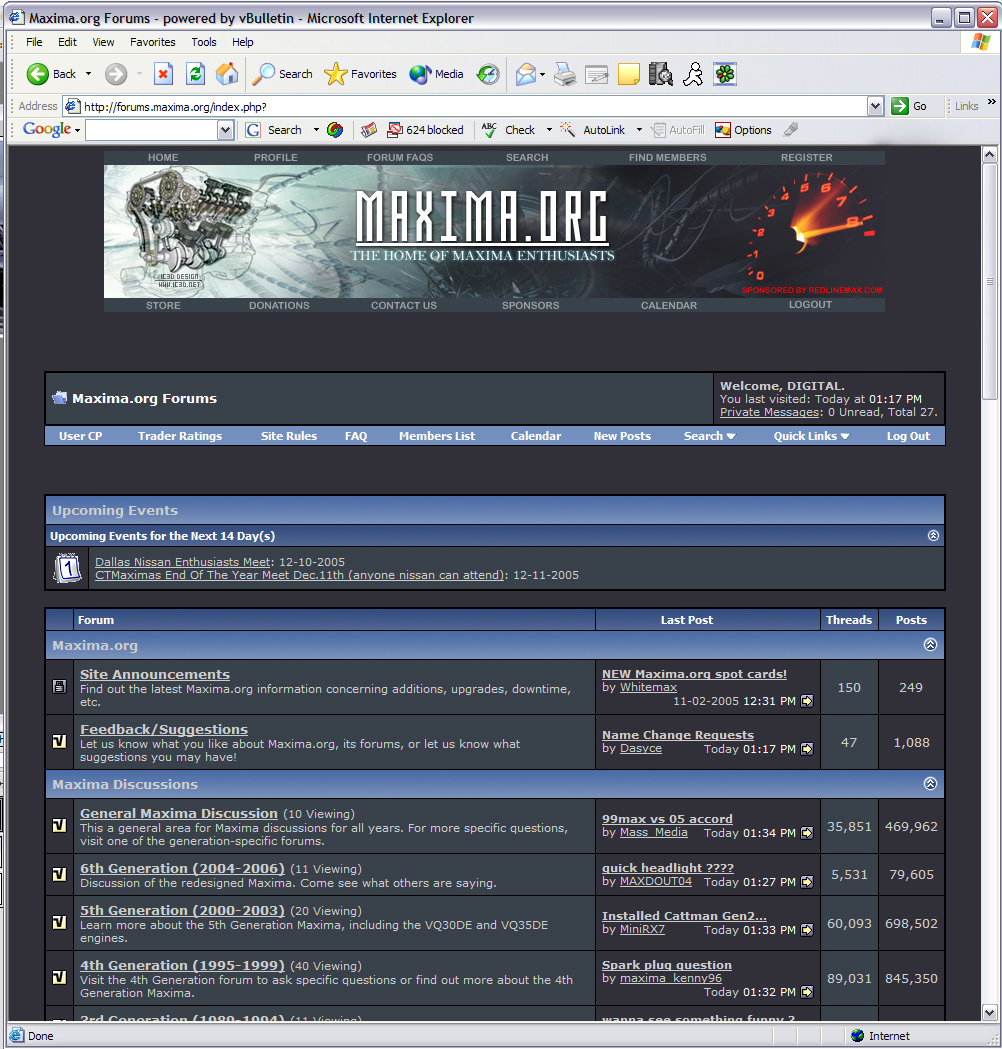The height and width of the screenshot is (1049, 1002).
Task: Open 4th Generation (1995-1999) forum
Action: [x=182, y=965]
